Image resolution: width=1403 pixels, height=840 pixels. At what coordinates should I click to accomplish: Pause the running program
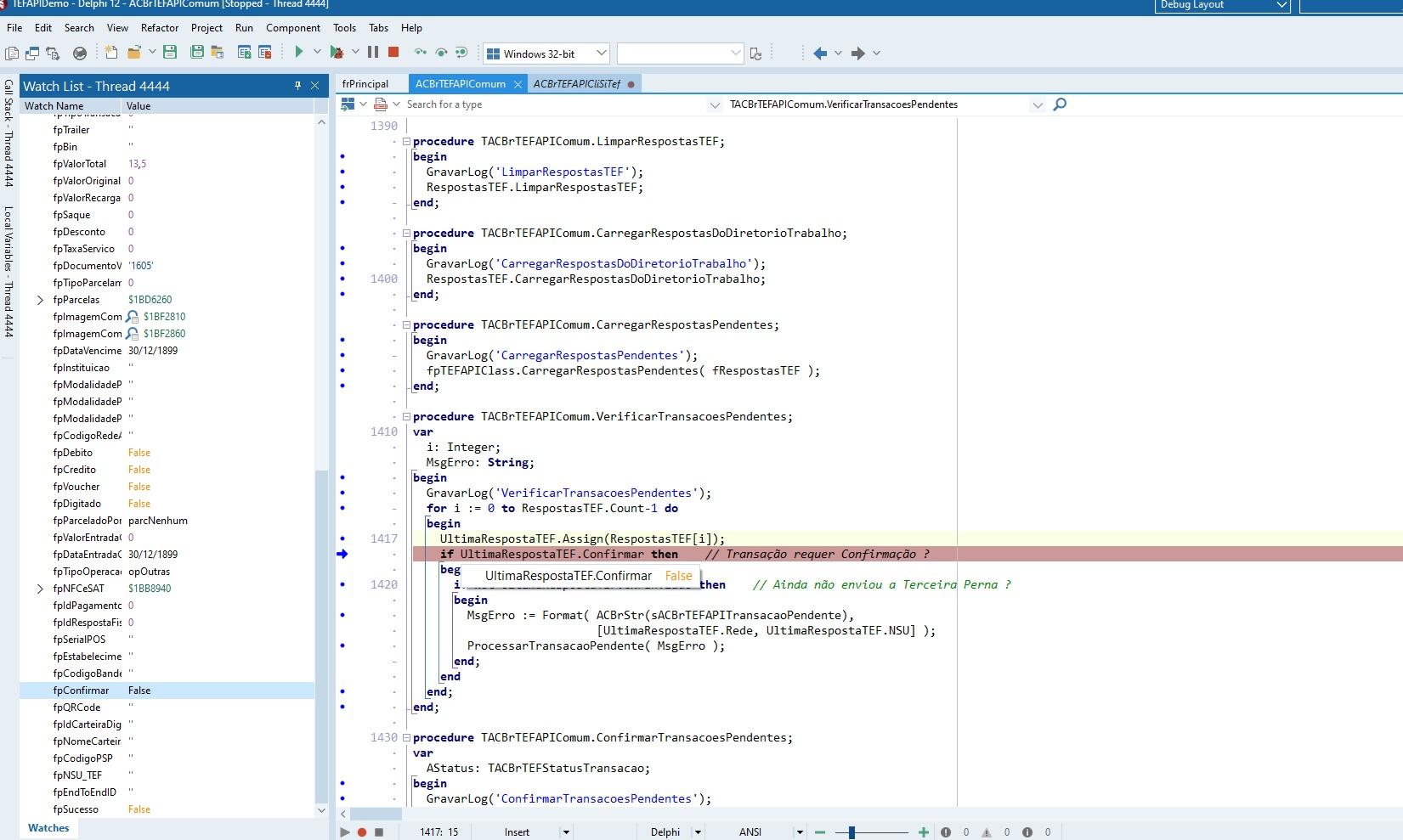point(372,53)
